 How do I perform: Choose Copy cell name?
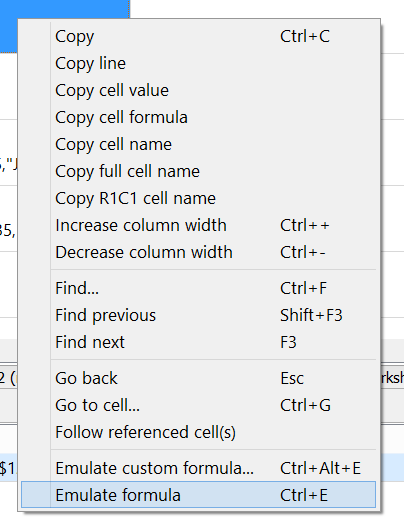pyautogui.click(x=198, y=144)
